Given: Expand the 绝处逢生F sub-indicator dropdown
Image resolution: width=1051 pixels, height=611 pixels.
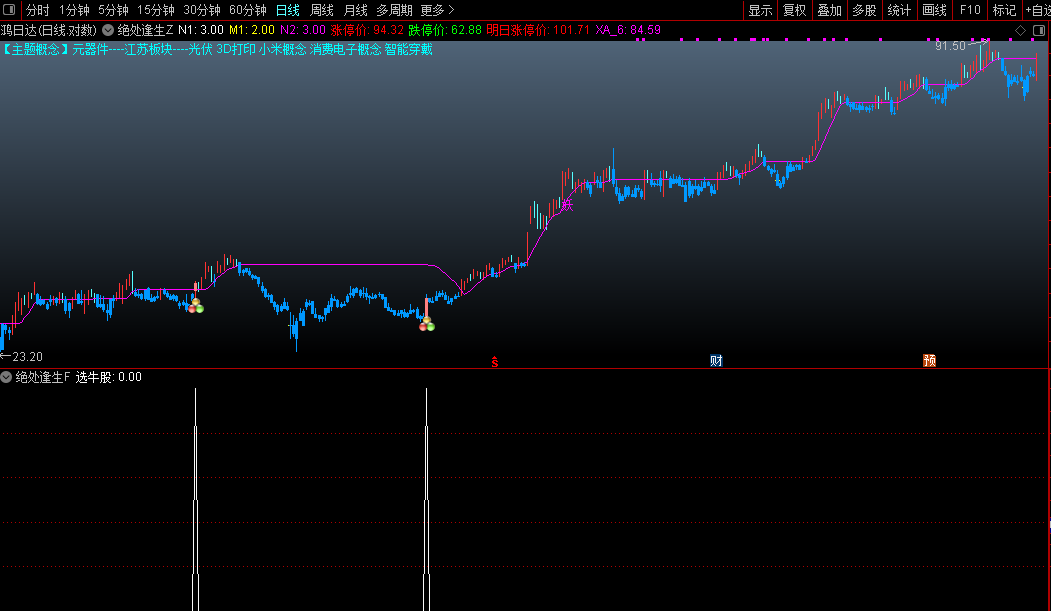Looking at the screenshot, I should (6, 377).
